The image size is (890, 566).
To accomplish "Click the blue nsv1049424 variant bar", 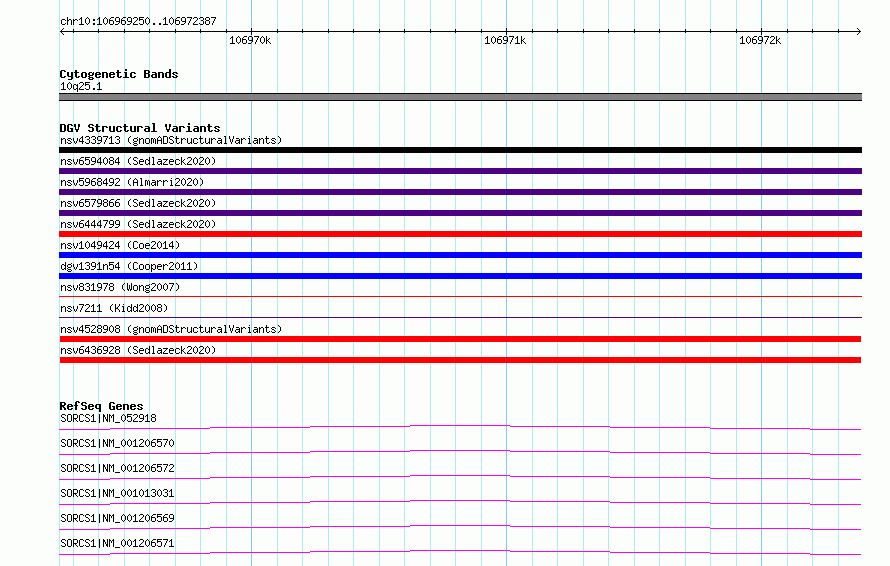I will pyautogui.click(x=460, y=255).
